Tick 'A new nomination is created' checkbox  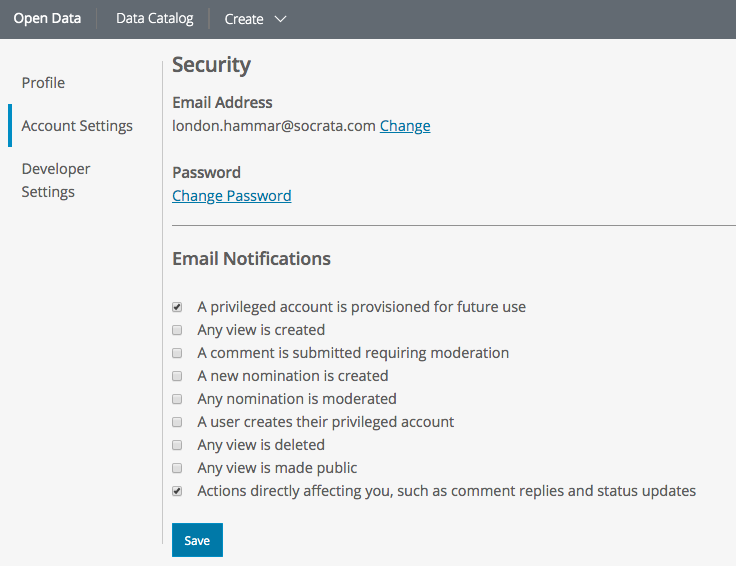pos(177,376)
